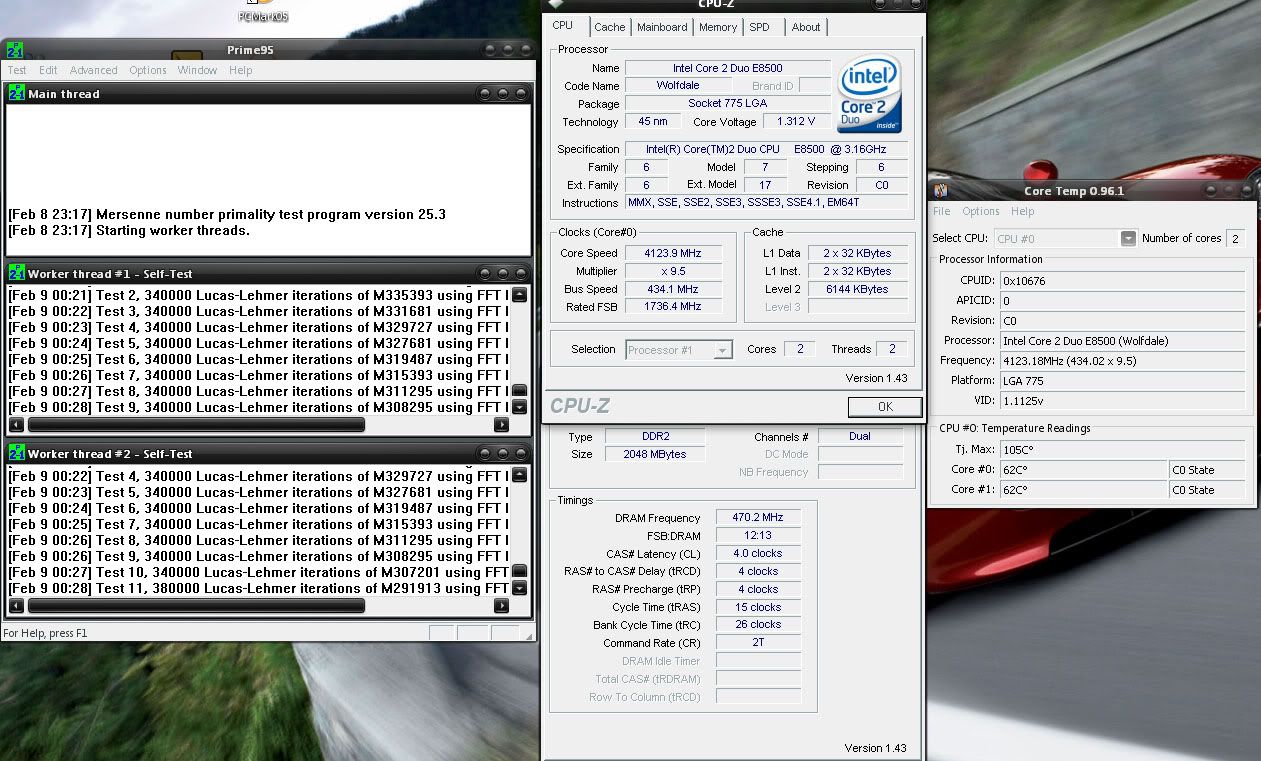The height and width of the screenshot is (761, 1261).
Task: Open Core Temp Help menu
Action: point(1022,211)
